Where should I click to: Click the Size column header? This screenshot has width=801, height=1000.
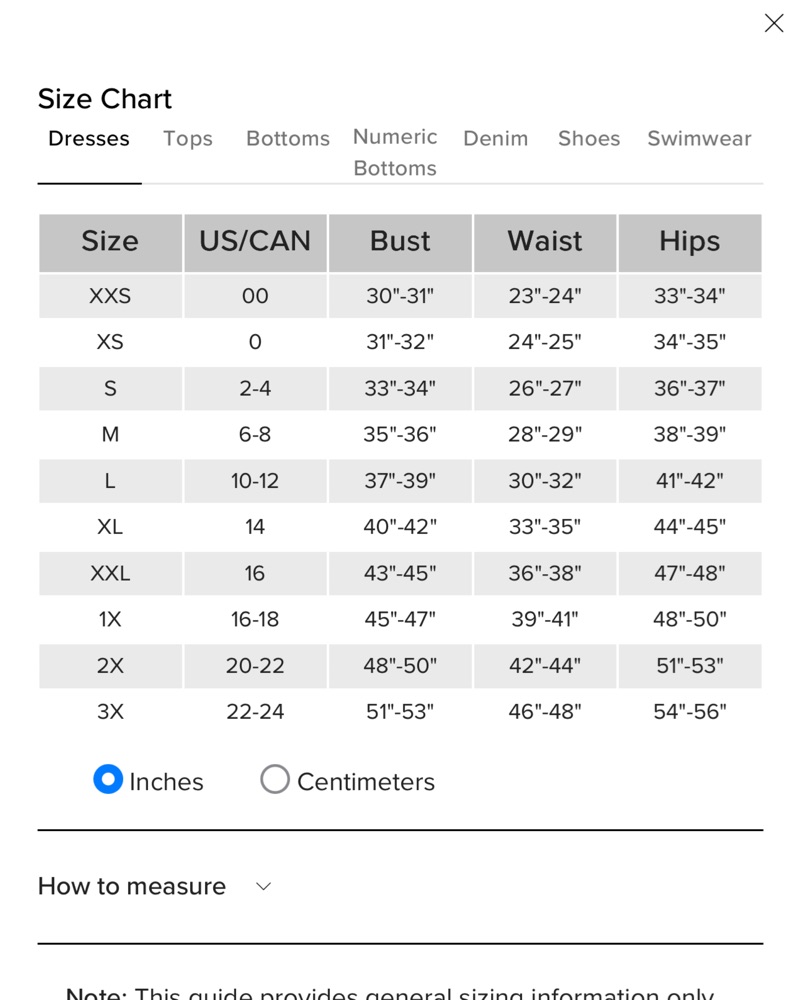coord(110,243)
